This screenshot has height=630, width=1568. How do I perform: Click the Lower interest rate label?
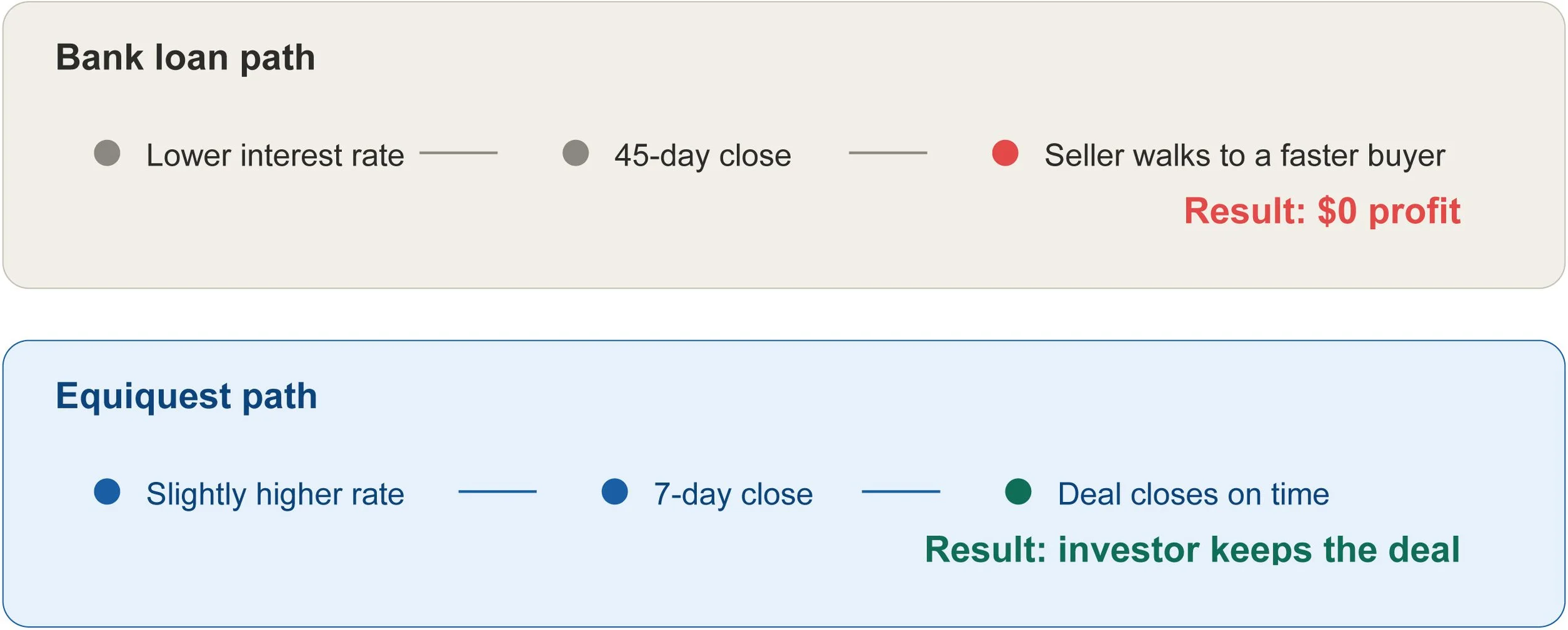click(x=275, y=155)
